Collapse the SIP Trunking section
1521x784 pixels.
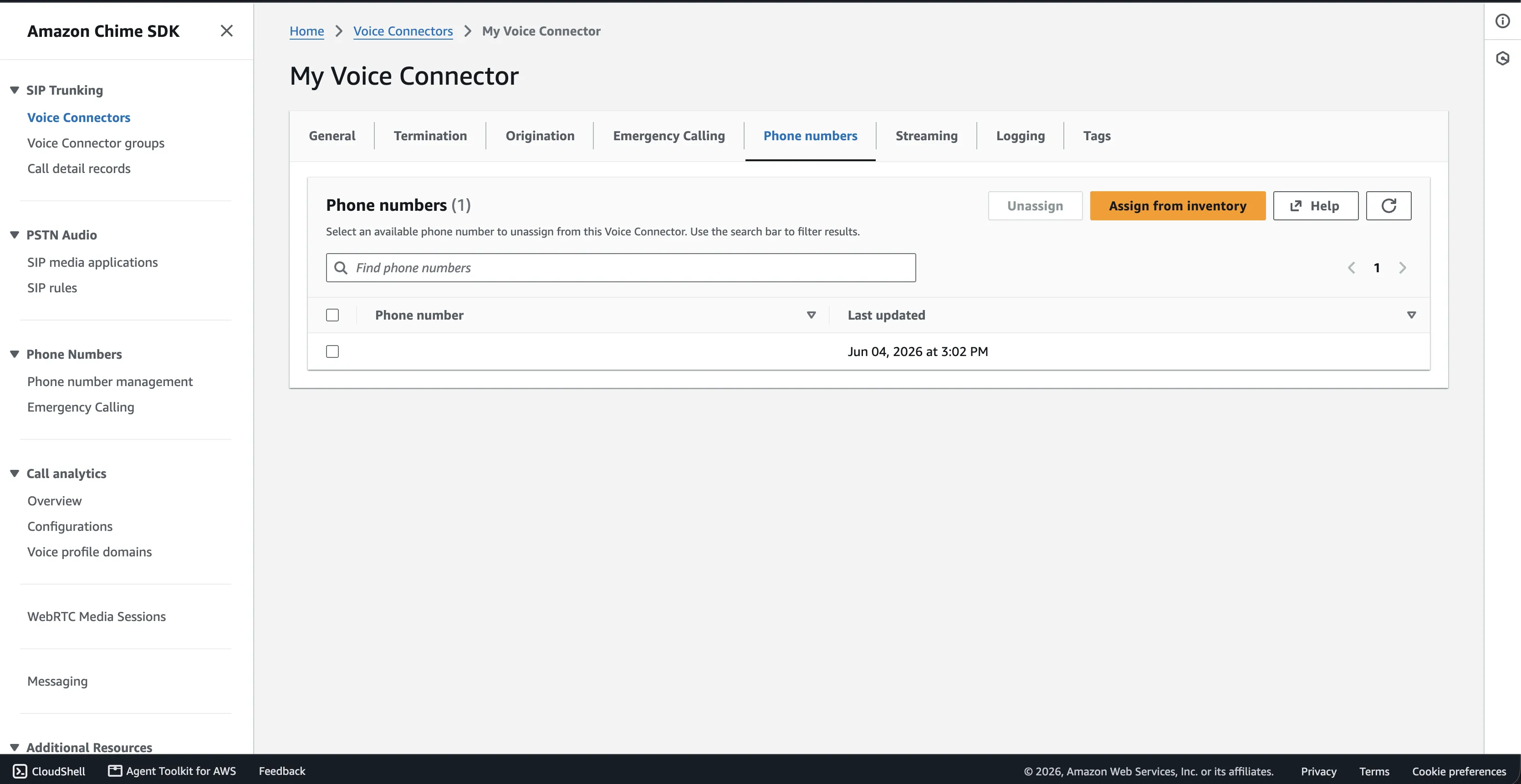click(x=15, y=90)
